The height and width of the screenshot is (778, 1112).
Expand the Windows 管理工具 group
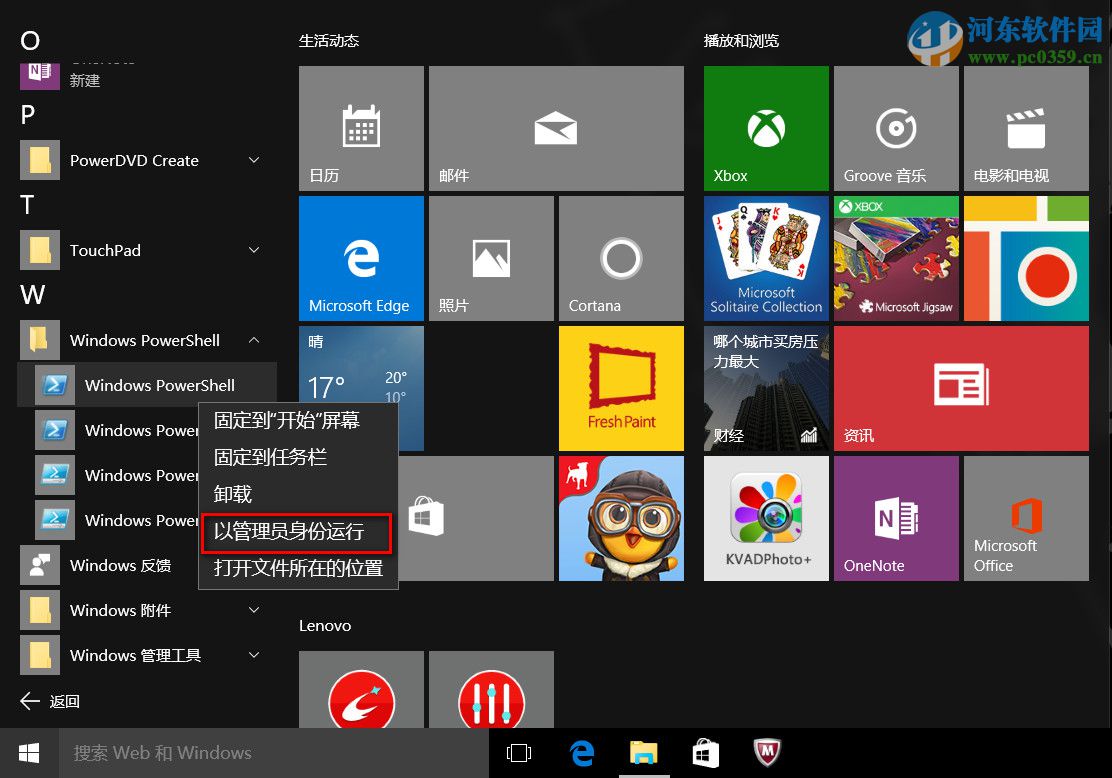coord(254,655)
